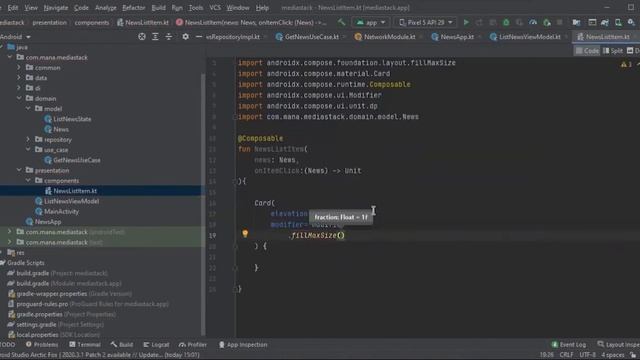Click the warning indicator in editor corner
640x360 pixels.
tap(626, 64)
